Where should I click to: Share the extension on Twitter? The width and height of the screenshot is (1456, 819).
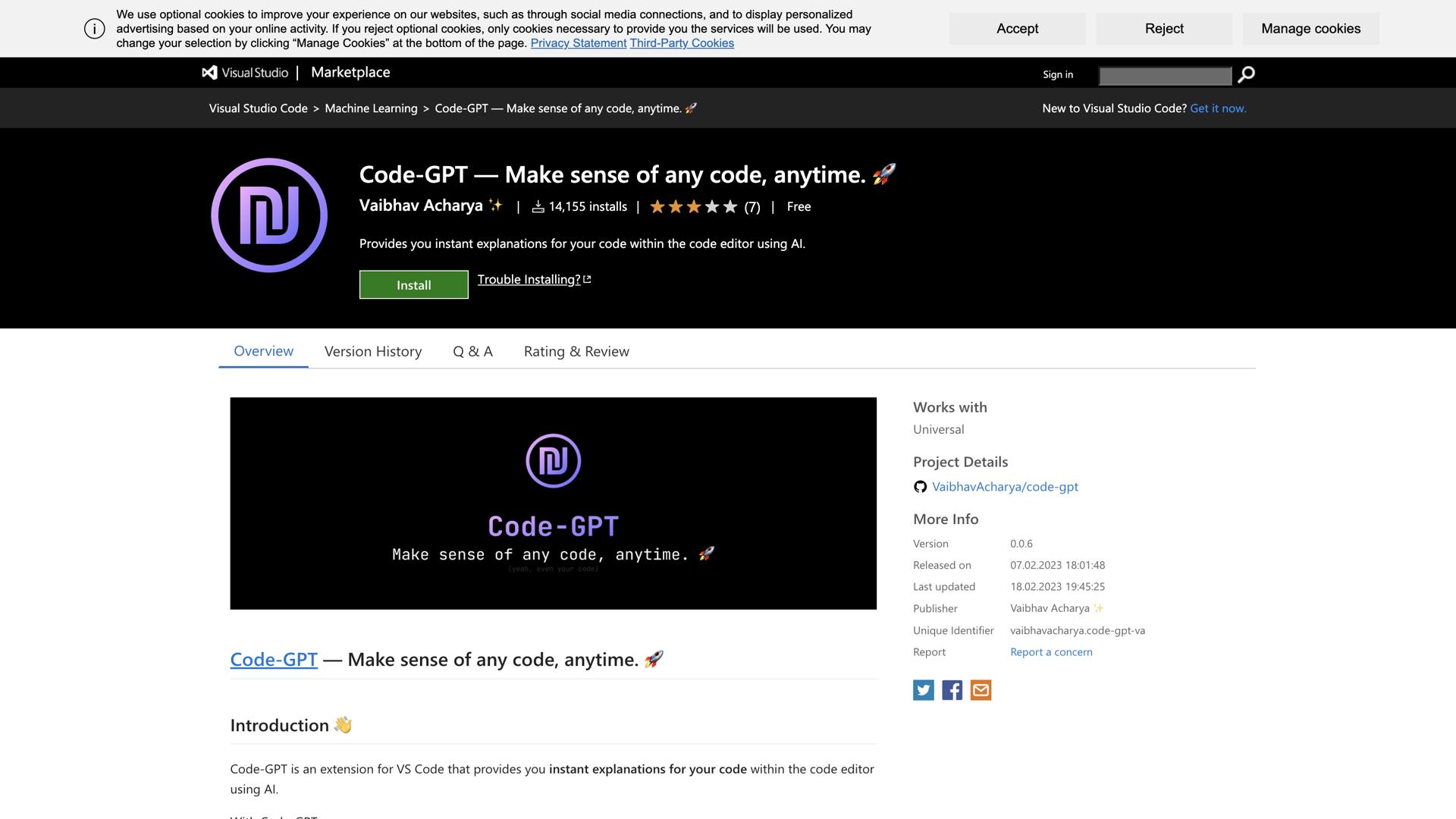[x=923, y=690]
